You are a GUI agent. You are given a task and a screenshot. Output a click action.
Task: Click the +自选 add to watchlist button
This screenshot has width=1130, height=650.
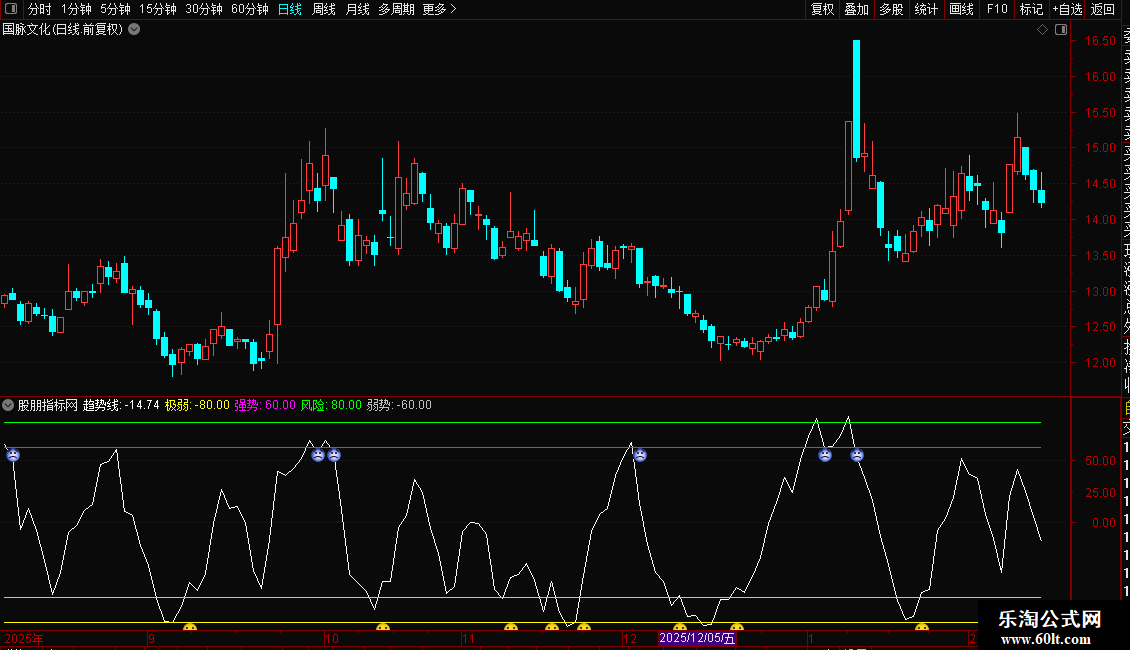click(x=1067, y=9)
